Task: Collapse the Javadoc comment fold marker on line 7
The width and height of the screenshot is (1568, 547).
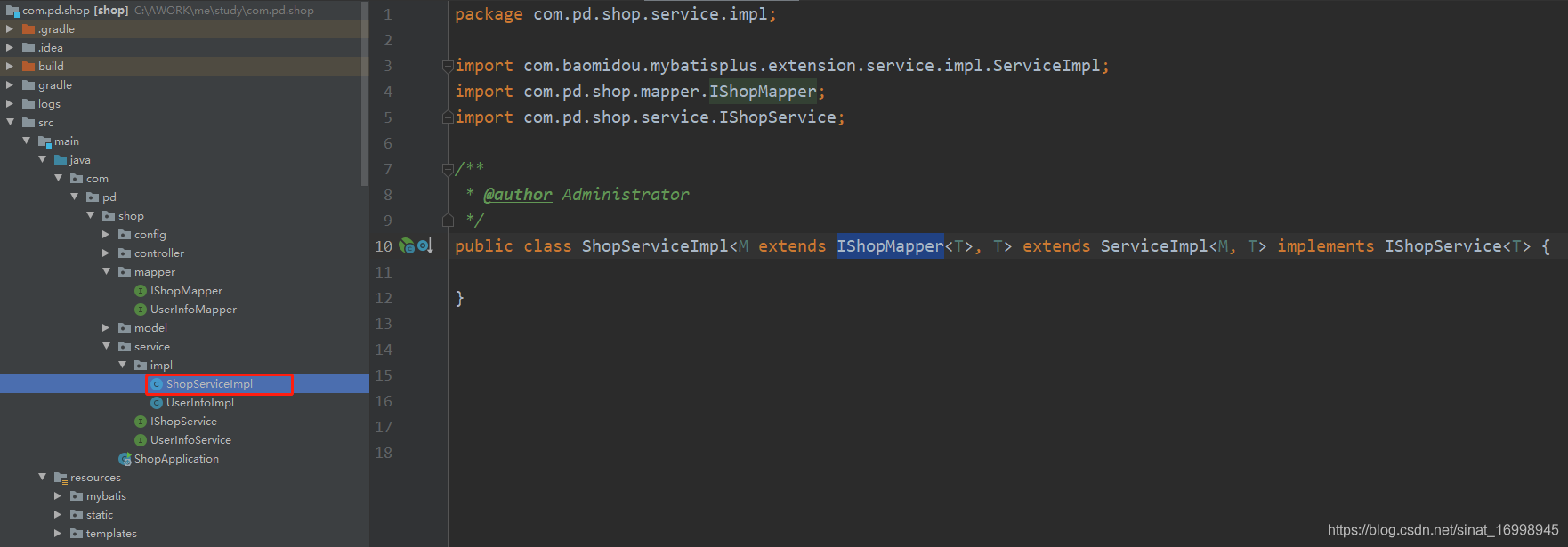Action: (x=448, y=169)
